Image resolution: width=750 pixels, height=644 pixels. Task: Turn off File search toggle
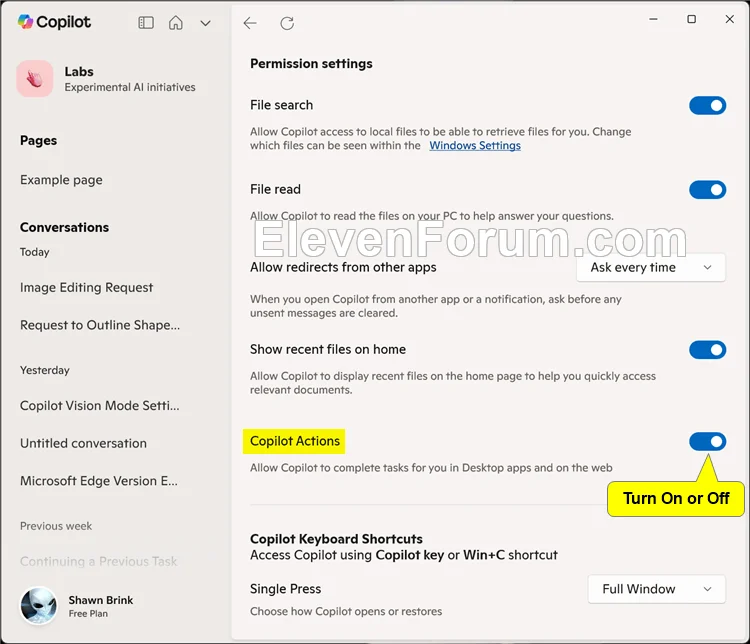coord(707,105)
